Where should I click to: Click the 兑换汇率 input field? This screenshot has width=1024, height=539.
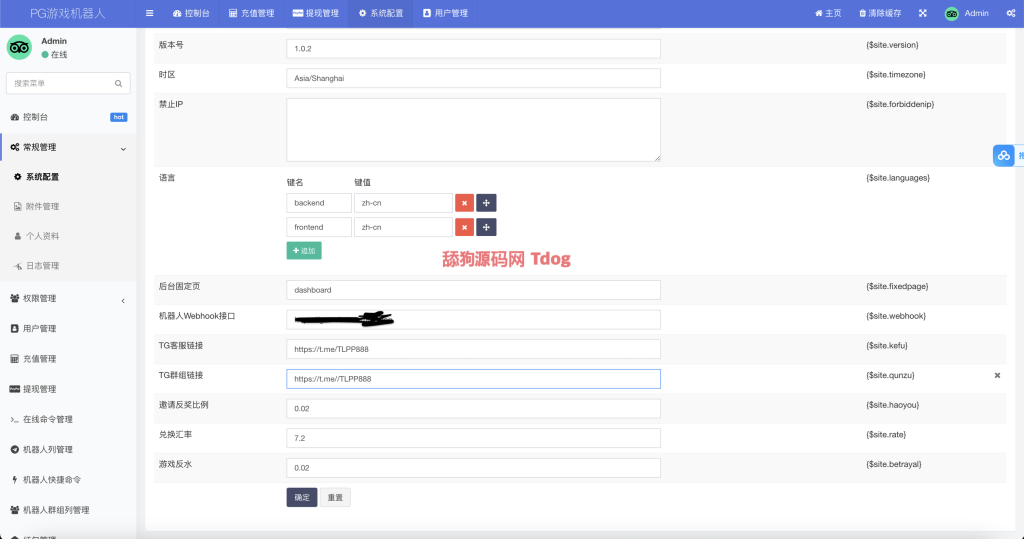click(x=473, y=438)
